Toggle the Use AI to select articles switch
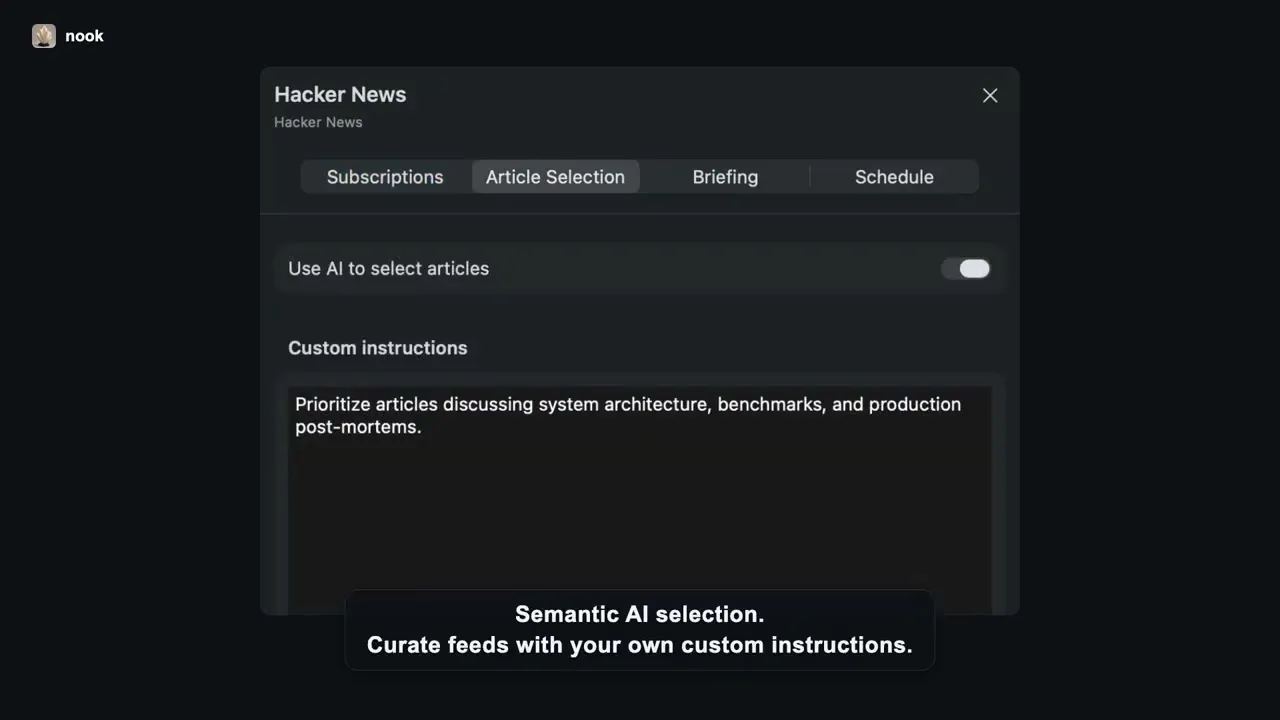This screenshot has height=720, width=1280. pos(966,268)
